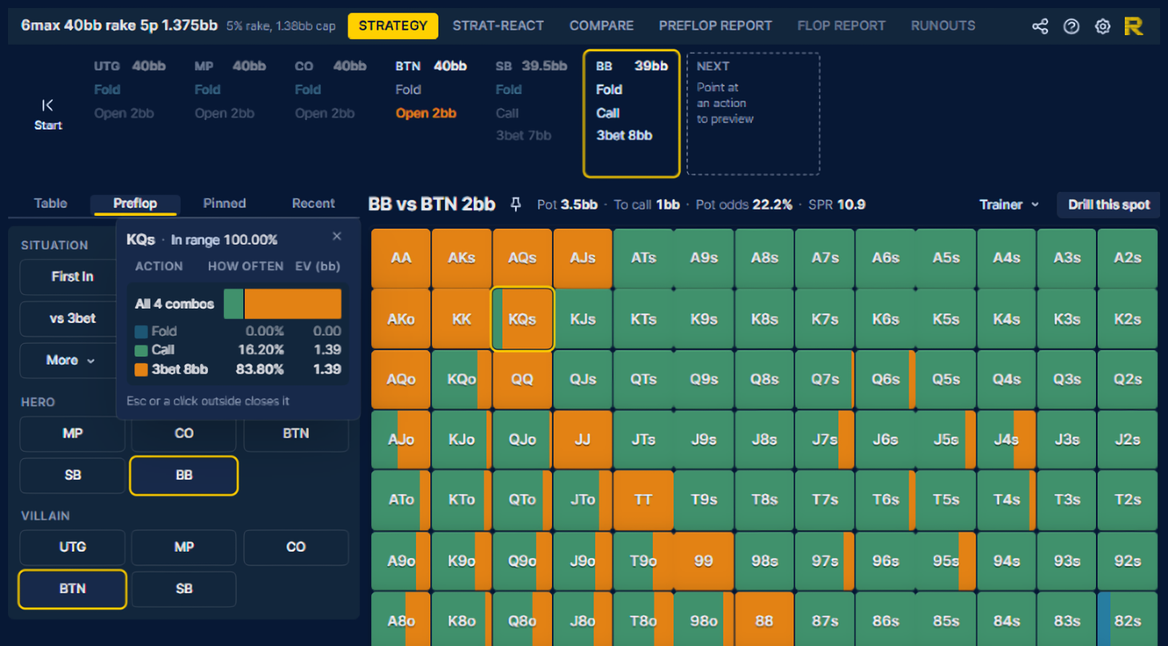Click the A5s hand cell

945,258
